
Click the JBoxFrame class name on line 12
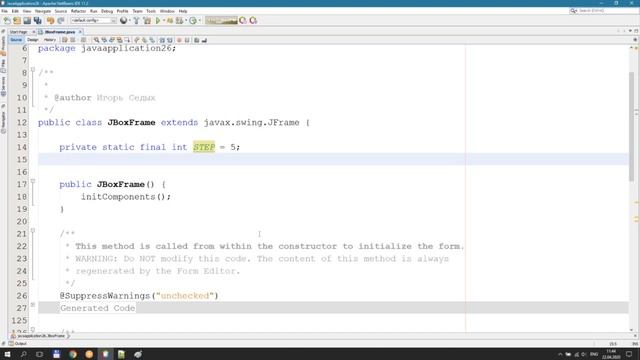click(131, 122)
